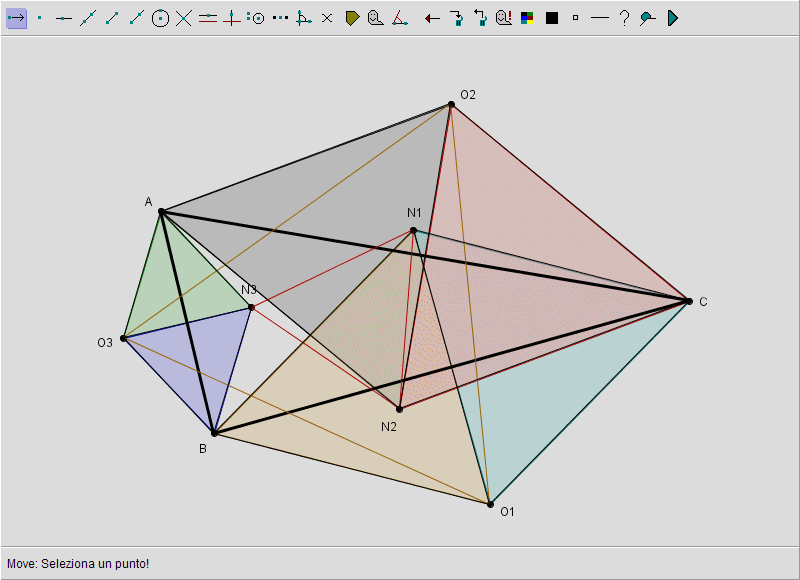800x580 pixels.
Task: Pick the Parallel line tool
Action: coord(208,18)
